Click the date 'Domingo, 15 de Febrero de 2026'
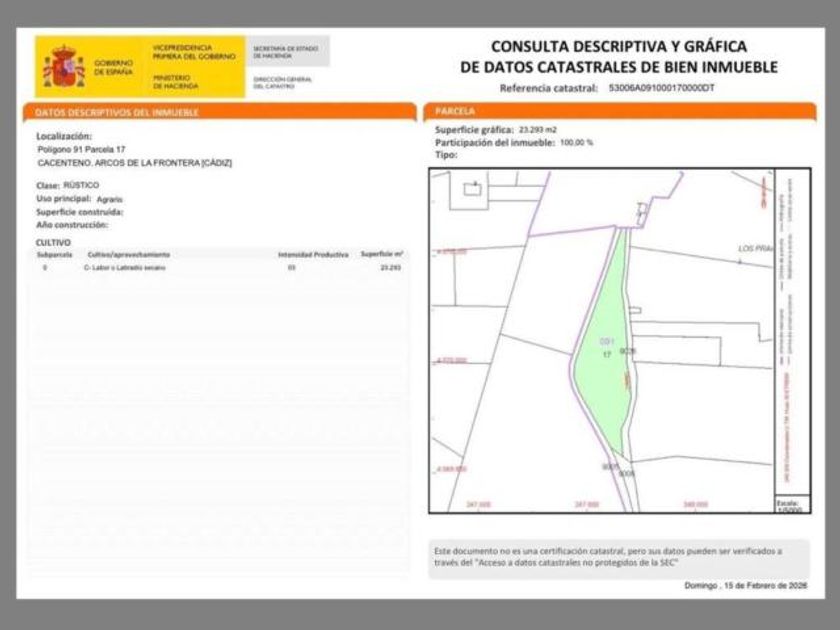This screenshot has height=630, width=840. point(746,586)
